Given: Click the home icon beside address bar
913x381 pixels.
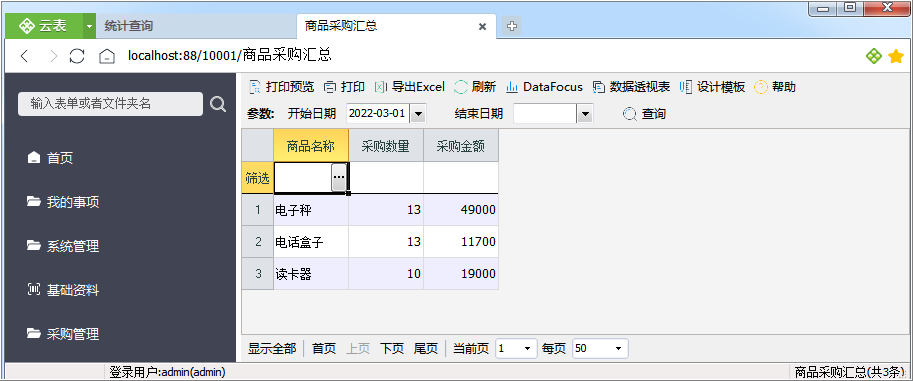Looking at the screenshot, I should point(107,56).
